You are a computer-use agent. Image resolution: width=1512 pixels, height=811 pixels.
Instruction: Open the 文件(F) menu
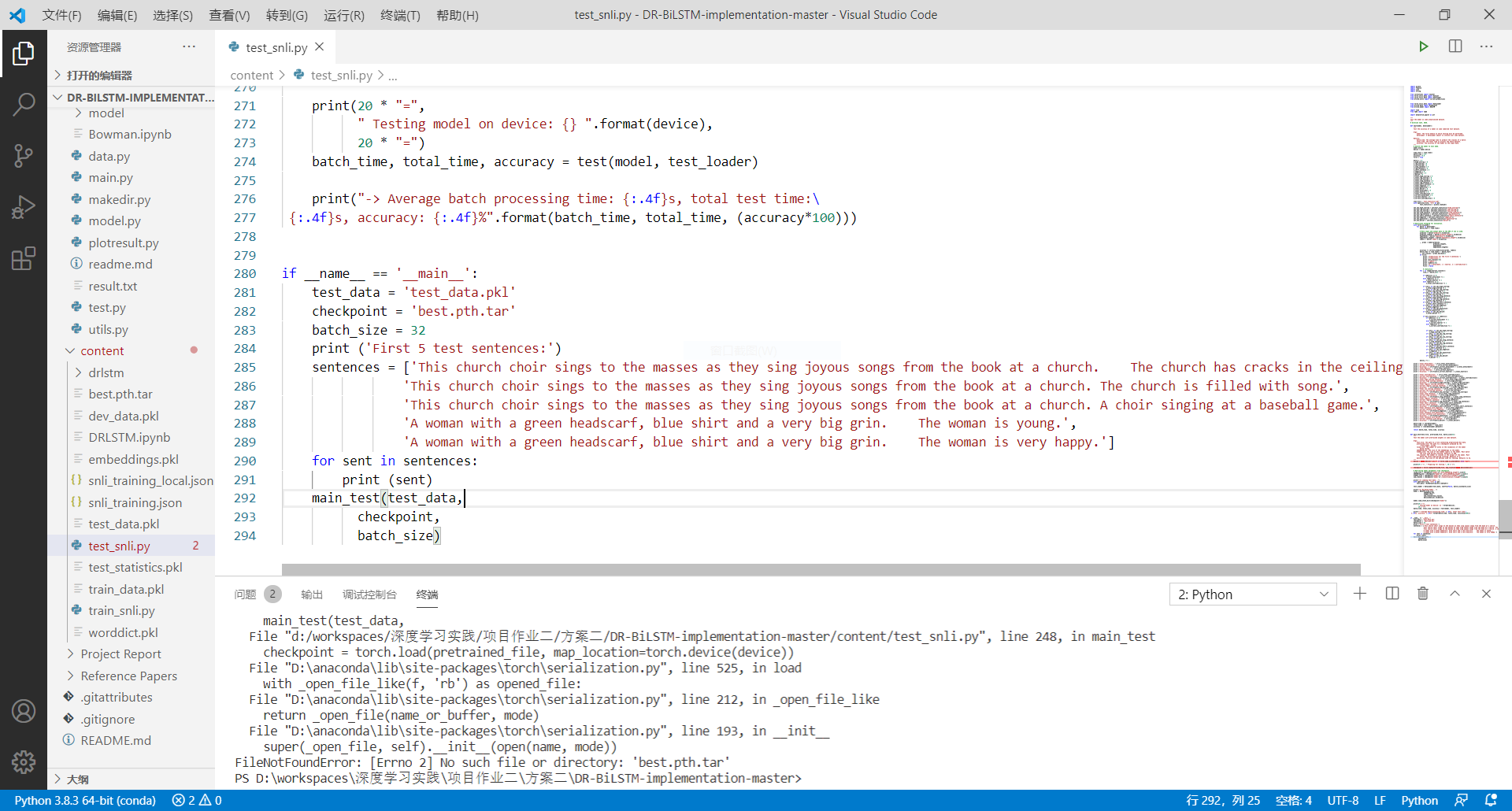coord(61,15)
